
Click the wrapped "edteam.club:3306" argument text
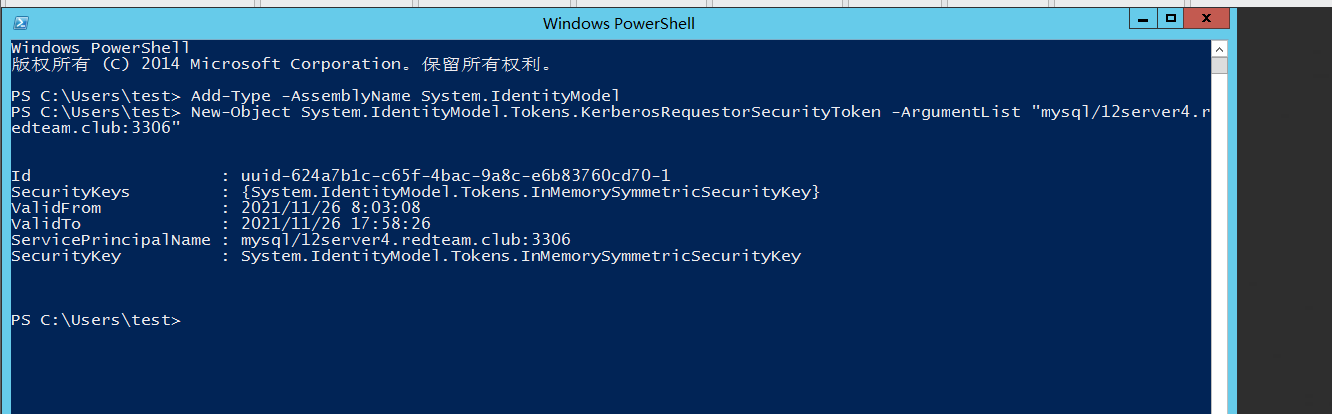pos(96,128)
